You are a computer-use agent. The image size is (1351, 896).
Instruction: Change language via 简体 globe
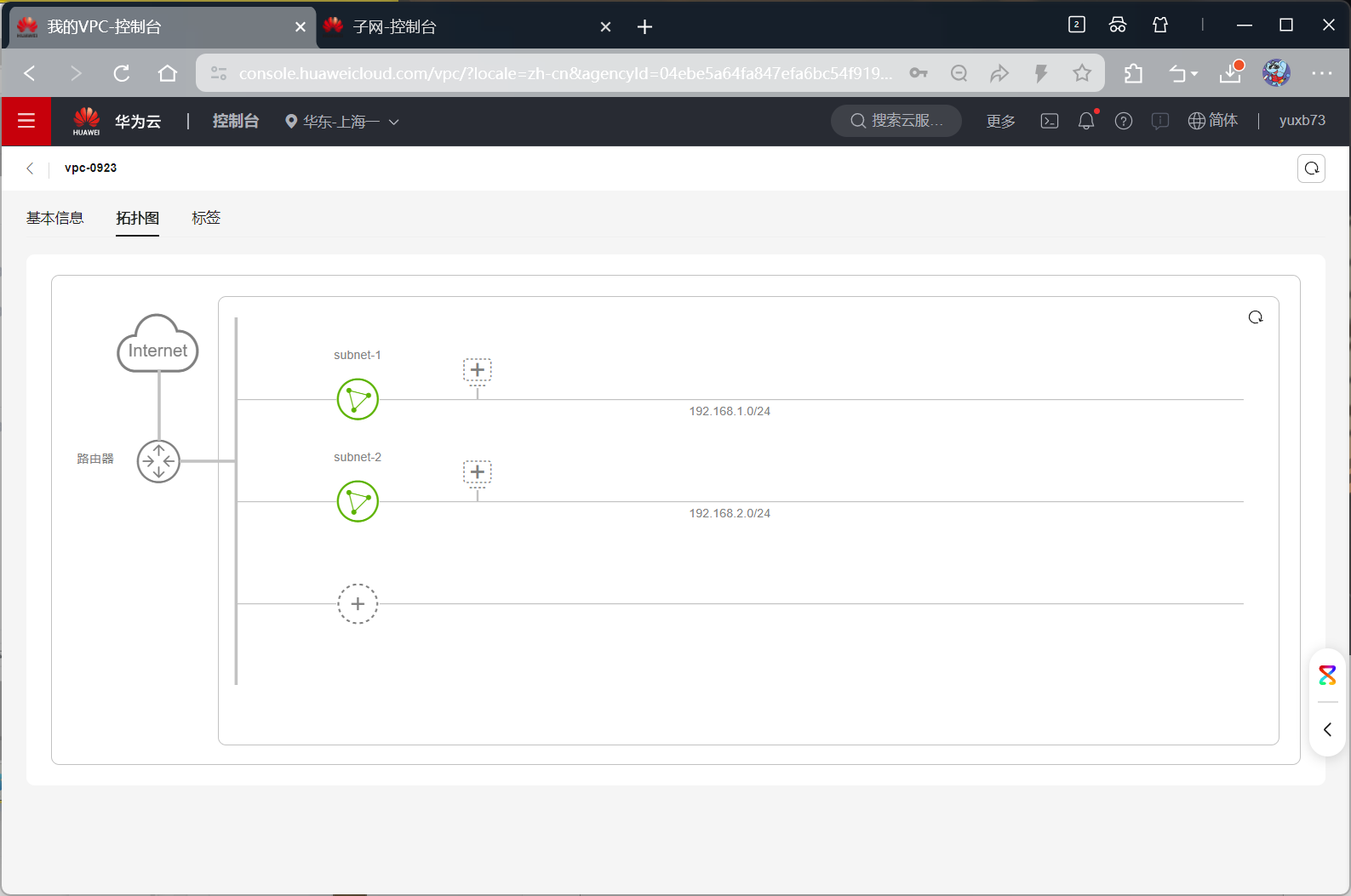pos(1213,121)
